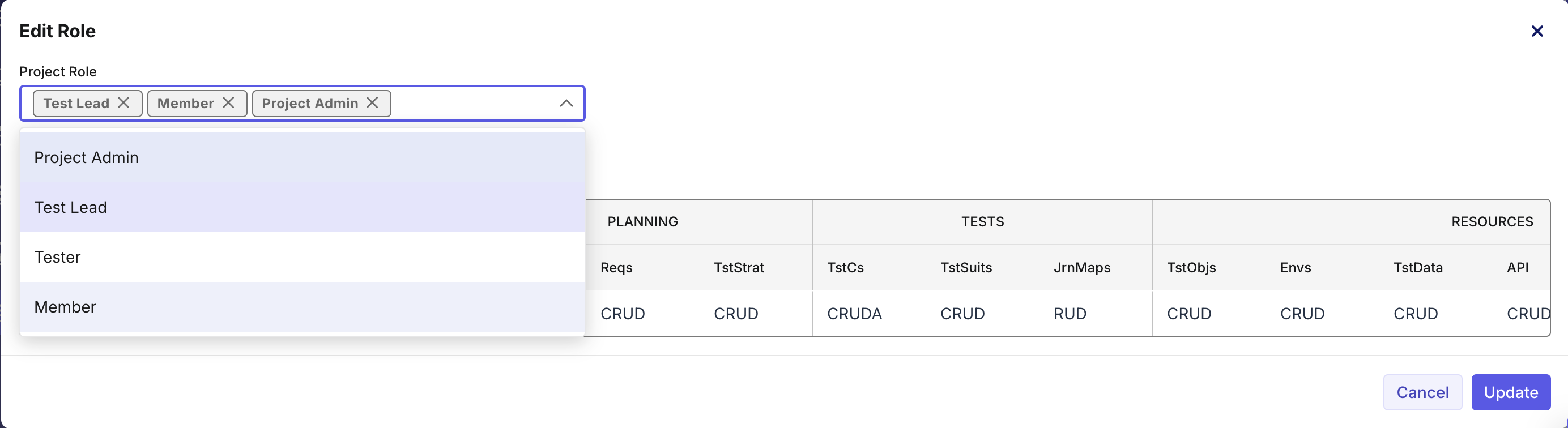1568x428 pixels.
Task: Click the Update button
Action: tap(1510, 392)
